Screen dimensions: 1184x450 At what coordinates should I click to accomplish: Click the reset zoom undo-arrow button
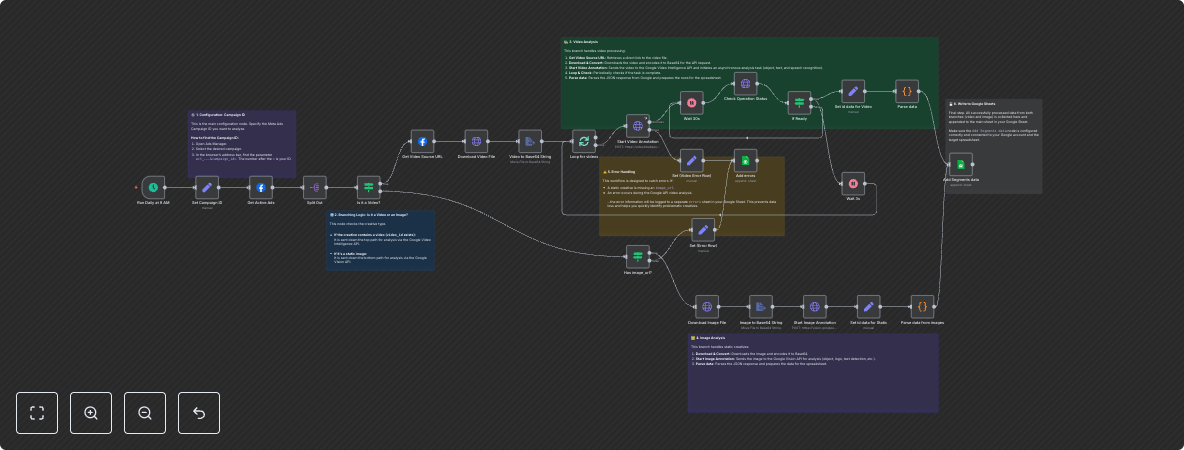[x=199, y=413]
